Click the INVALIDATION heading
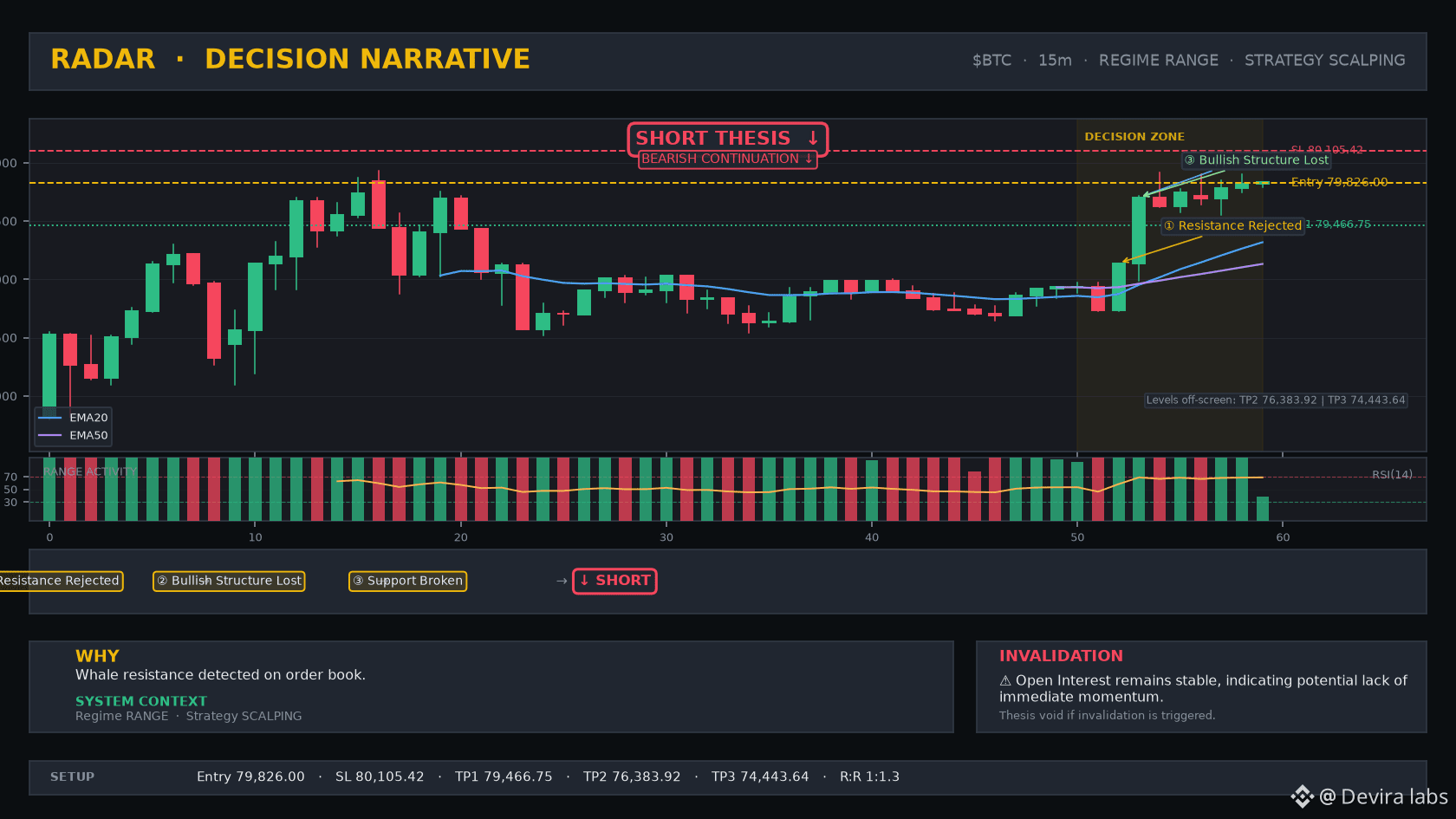Viewport: 1456px width, 819px height. 1061,656
